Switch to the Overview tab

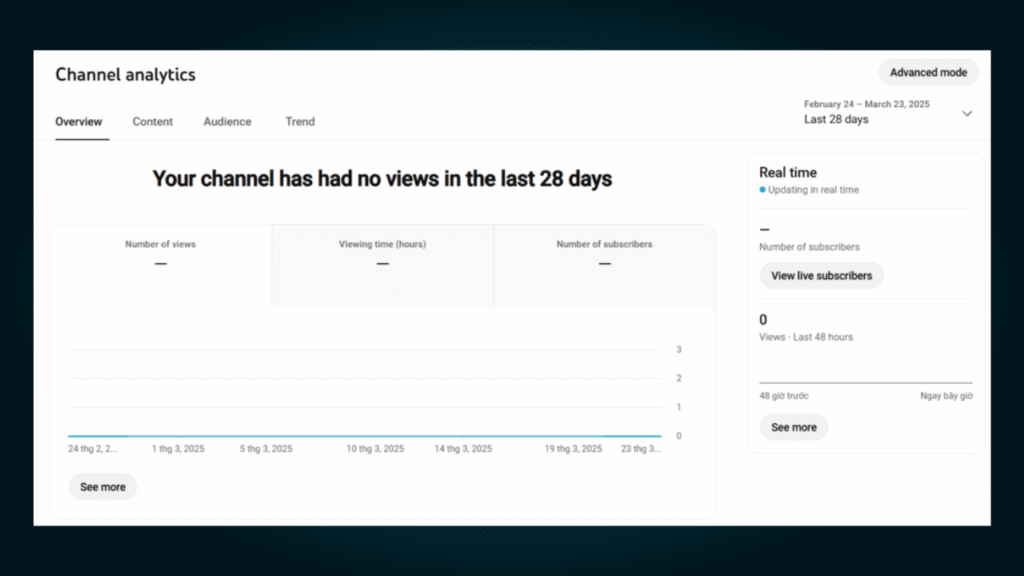pos(79,122)
